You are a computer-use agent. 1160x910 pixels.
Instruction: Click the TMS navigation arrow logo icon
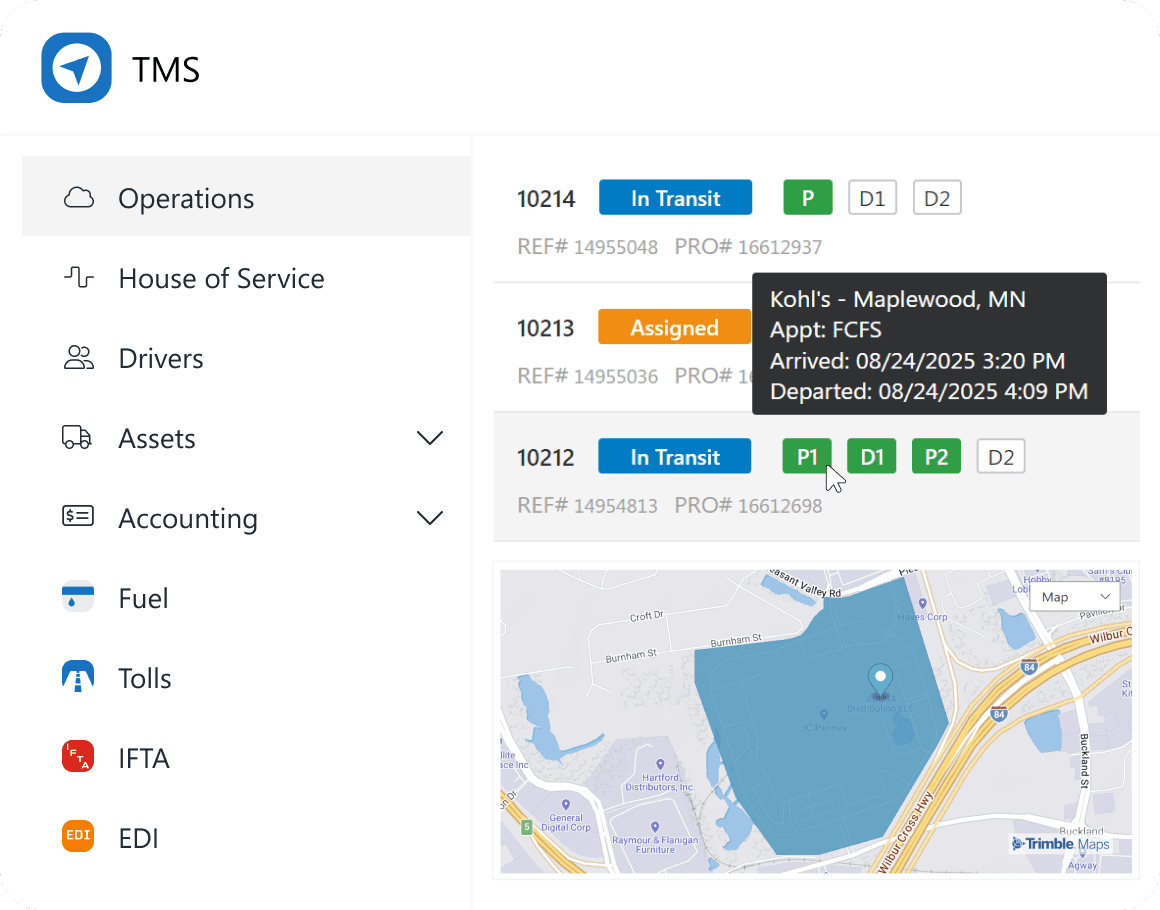point(75,67)
